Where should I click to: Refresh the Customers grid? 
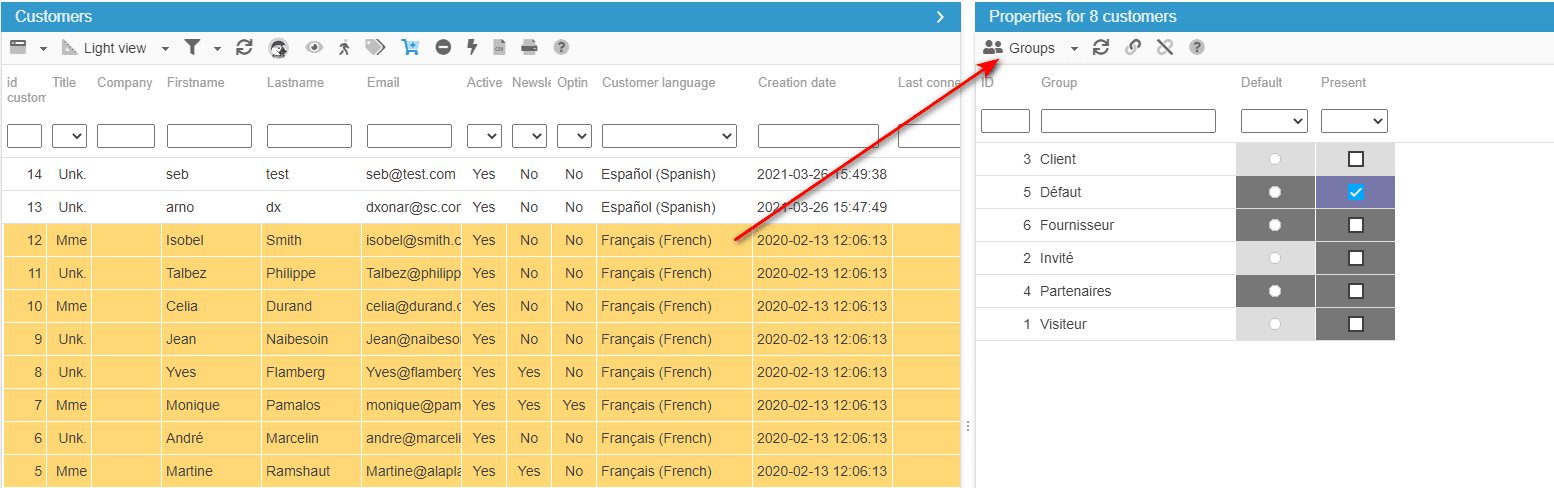click(x=244, y=47)
